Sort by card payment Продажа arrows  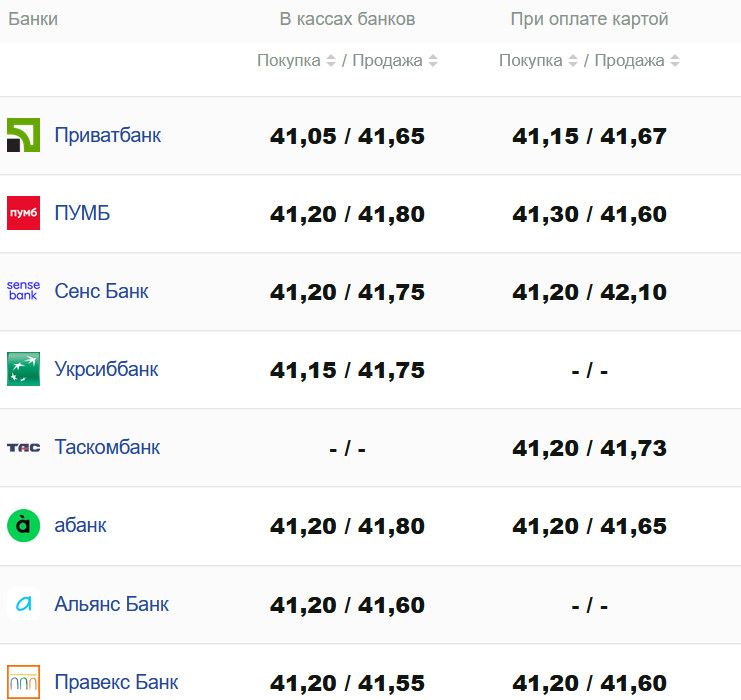(x=675, y=61)
